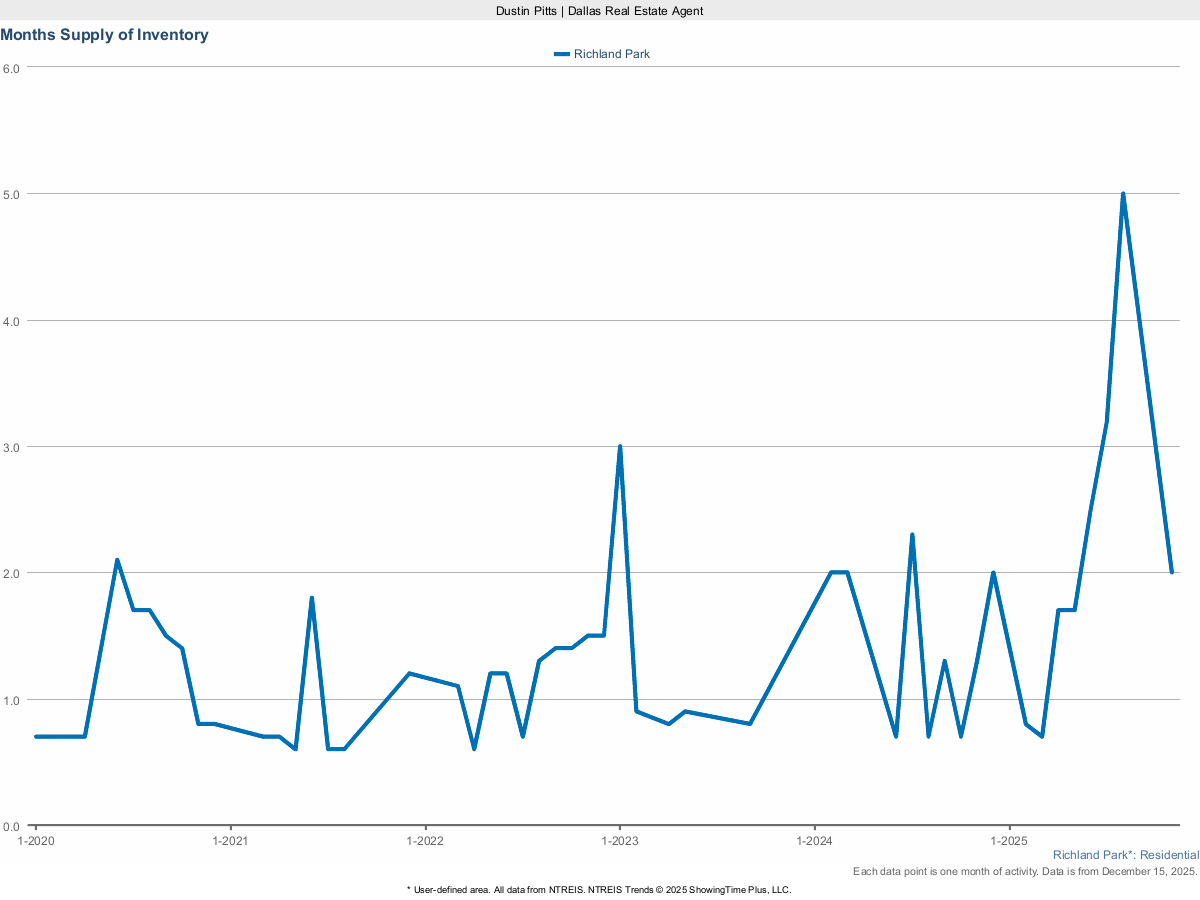Select the final data point at chart's right end
1200x900 pixels.
pos(1171,572)
